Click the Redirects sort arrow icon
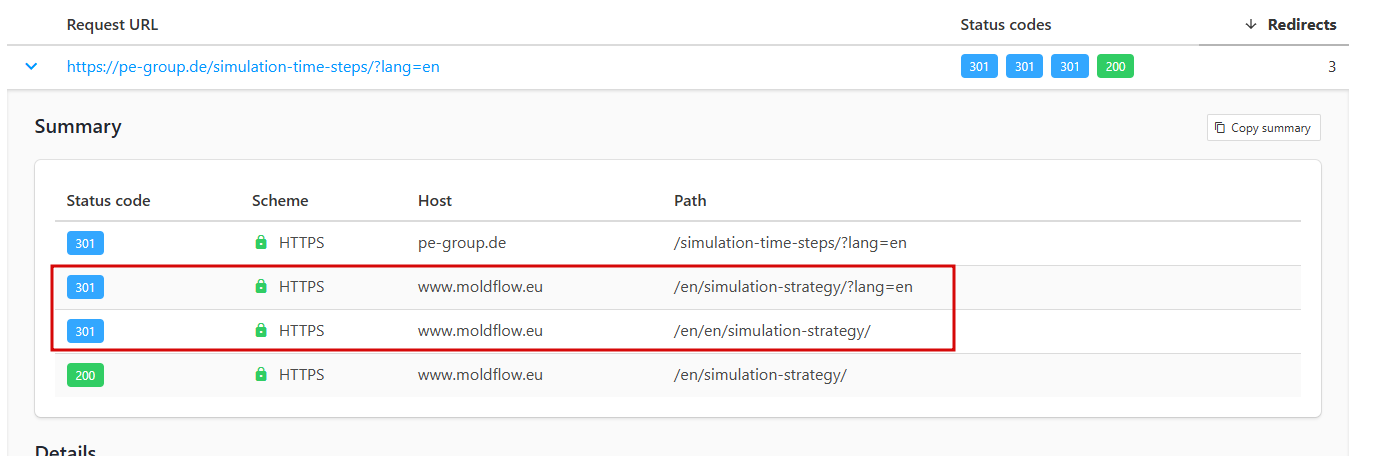This screenshot has width=1394, height=456. click(x=1250, y=25)
